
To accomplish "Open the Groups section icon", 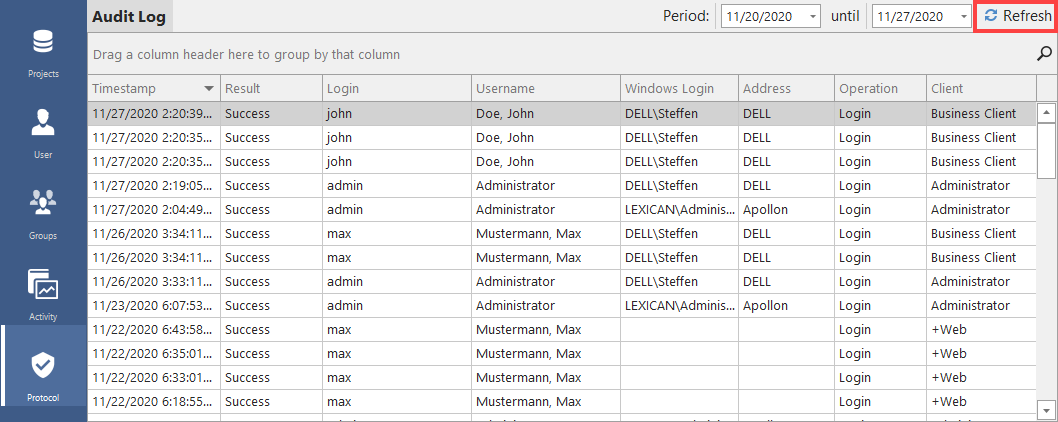I will click(43, 212).
